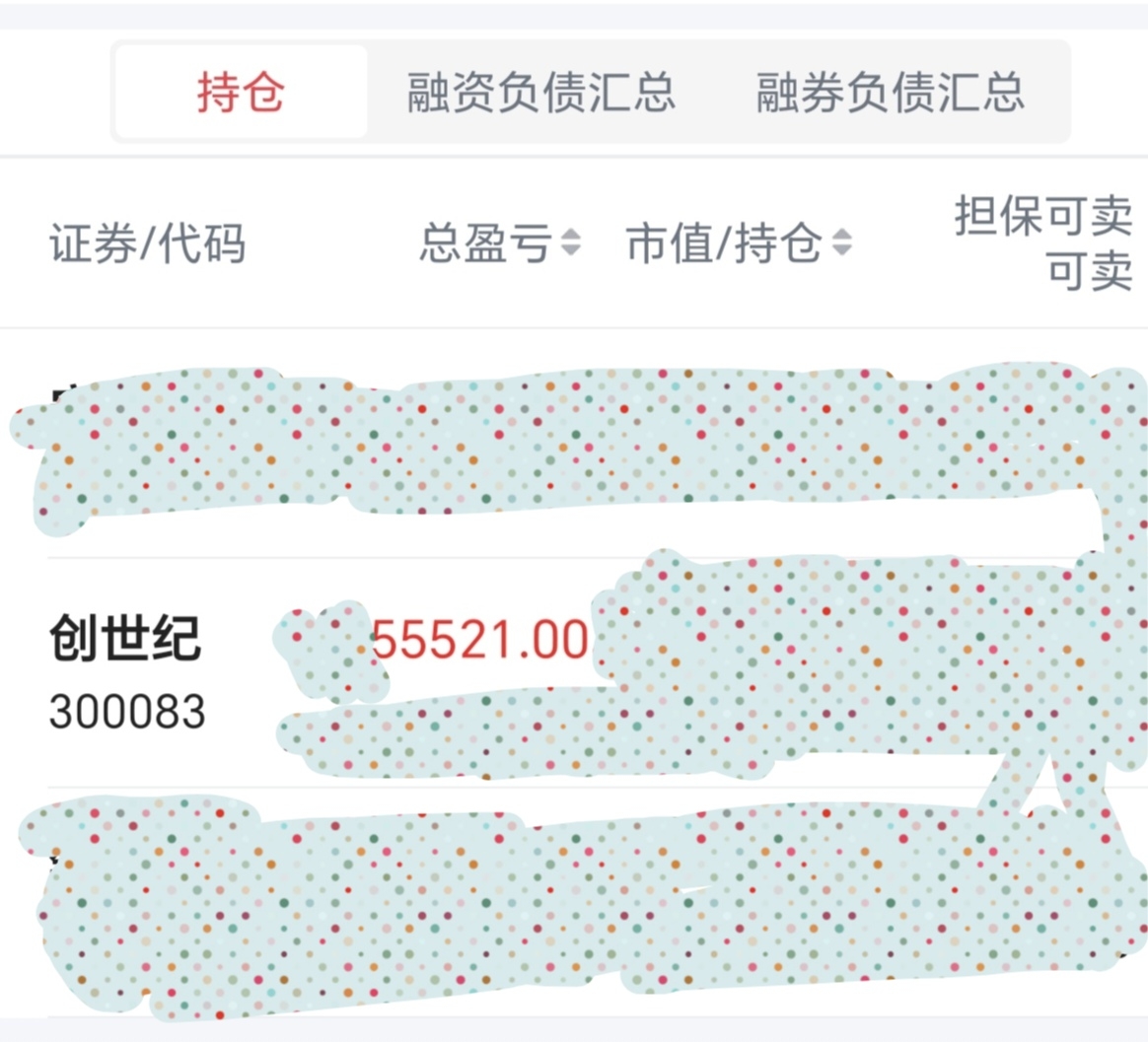Click the 可卖 header line
The image size is (1148, 1042).
pyautogui.click(x=1090, y=270)
